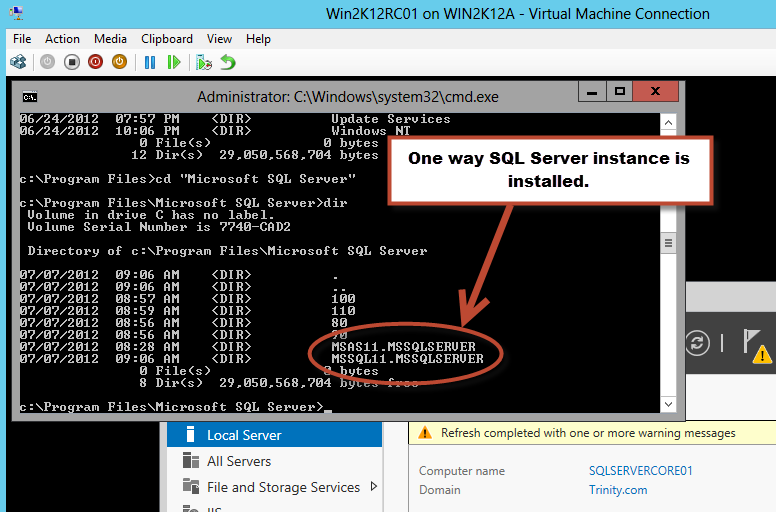Click the cmd vertical scrollbar thumb
This screenshot has height=512, width=776.
click(x=668, y=243)
